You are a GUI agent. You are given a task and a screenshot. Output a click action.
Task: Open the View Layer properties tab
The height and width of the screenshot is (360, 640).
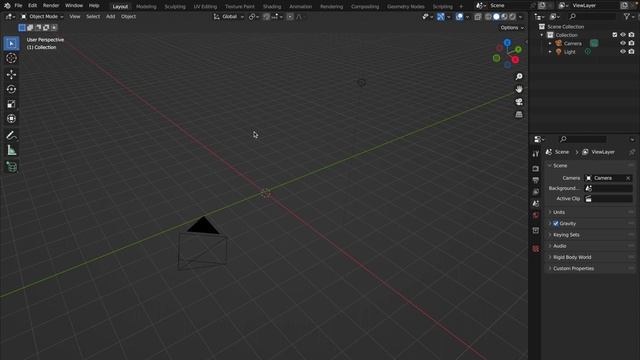click(x=536, y=192)
